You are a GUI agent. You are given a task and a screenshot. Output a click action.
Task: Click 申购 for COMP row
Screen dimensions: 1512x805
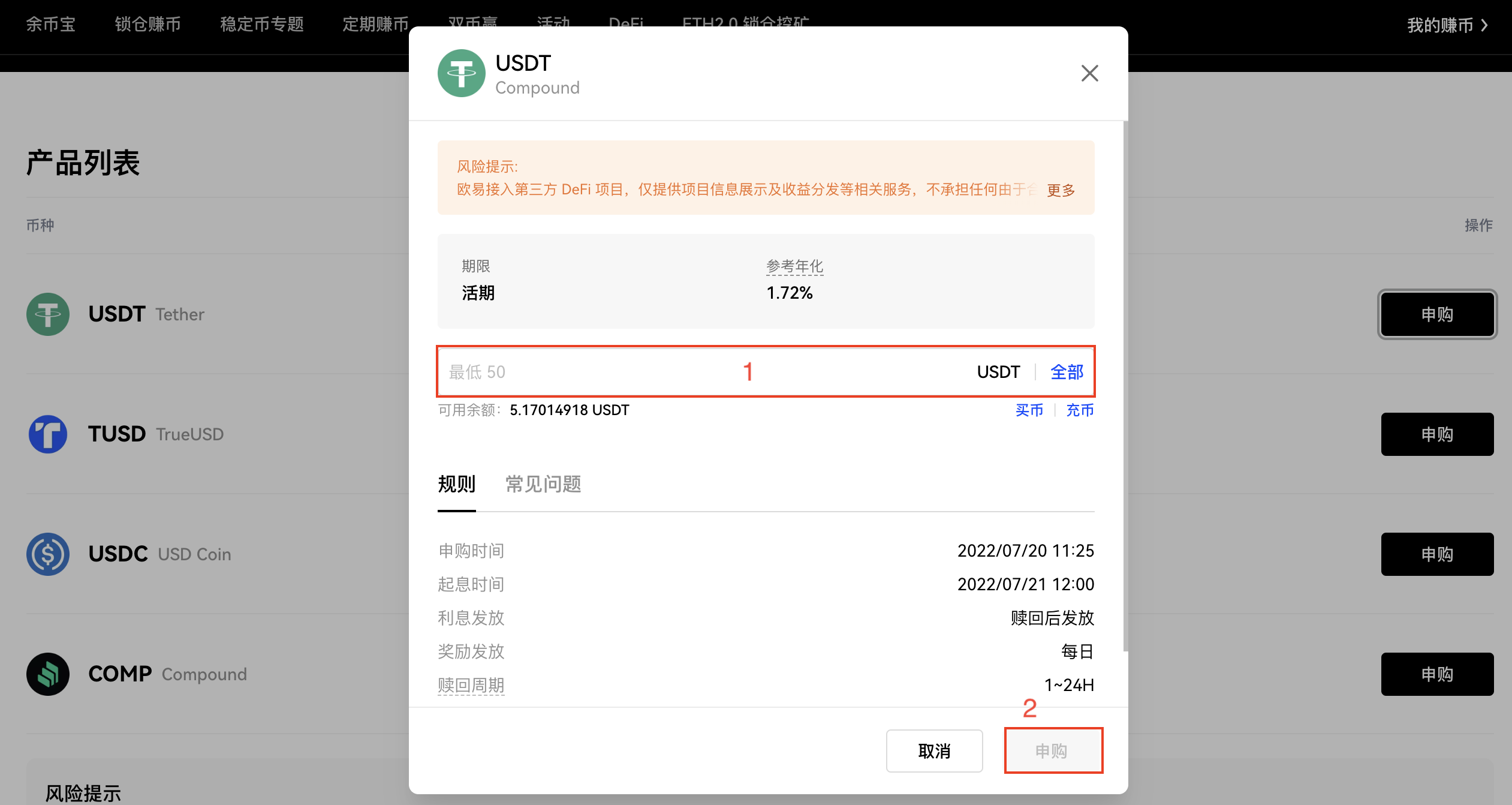[1437, 674]
